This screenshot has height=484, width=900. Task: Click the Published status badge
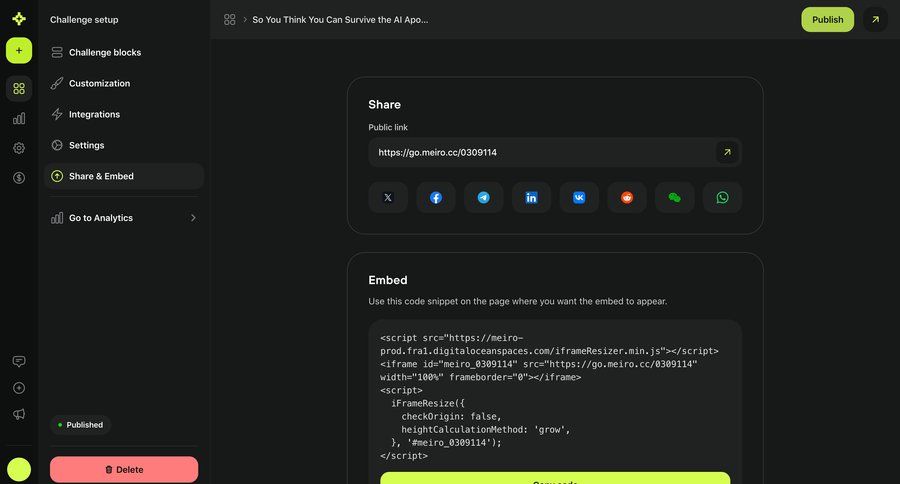pos(80,425)
